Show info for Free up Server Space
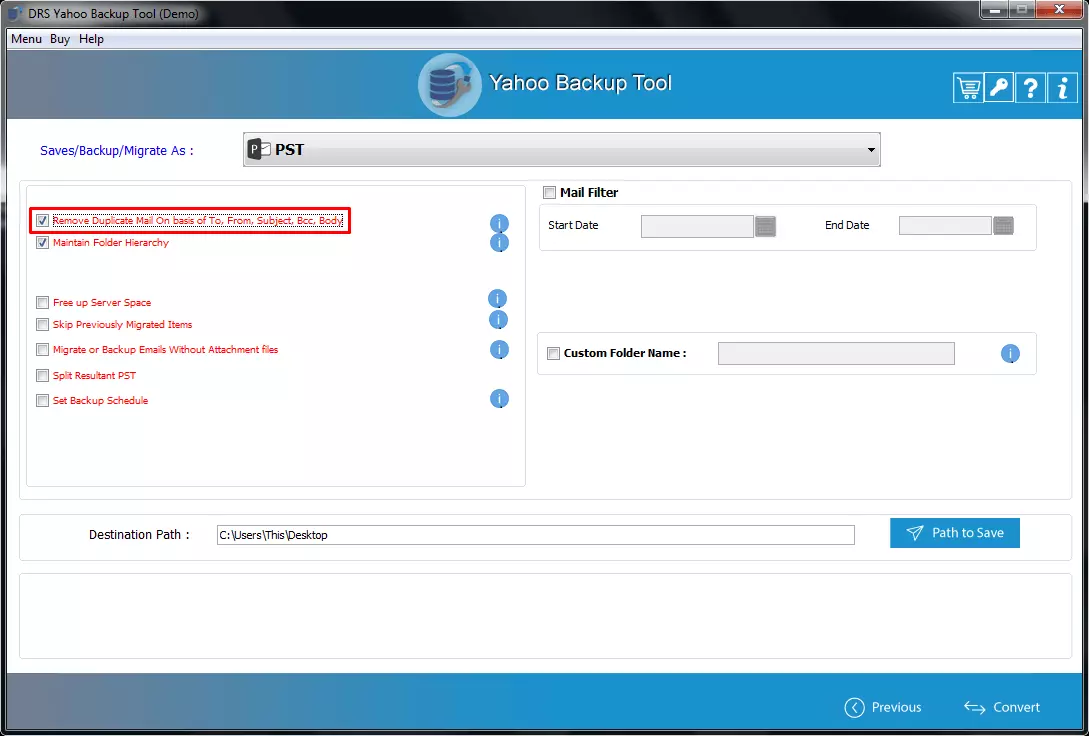The width and height of the screenshot is (1089, 736). pyautogui.click(x=497, y=299)
